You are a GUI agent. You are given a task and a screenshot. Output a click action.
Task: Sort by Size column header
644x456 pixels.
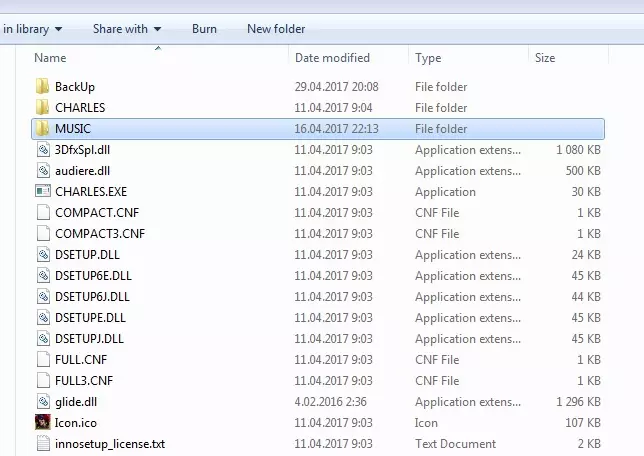point(545,58)
